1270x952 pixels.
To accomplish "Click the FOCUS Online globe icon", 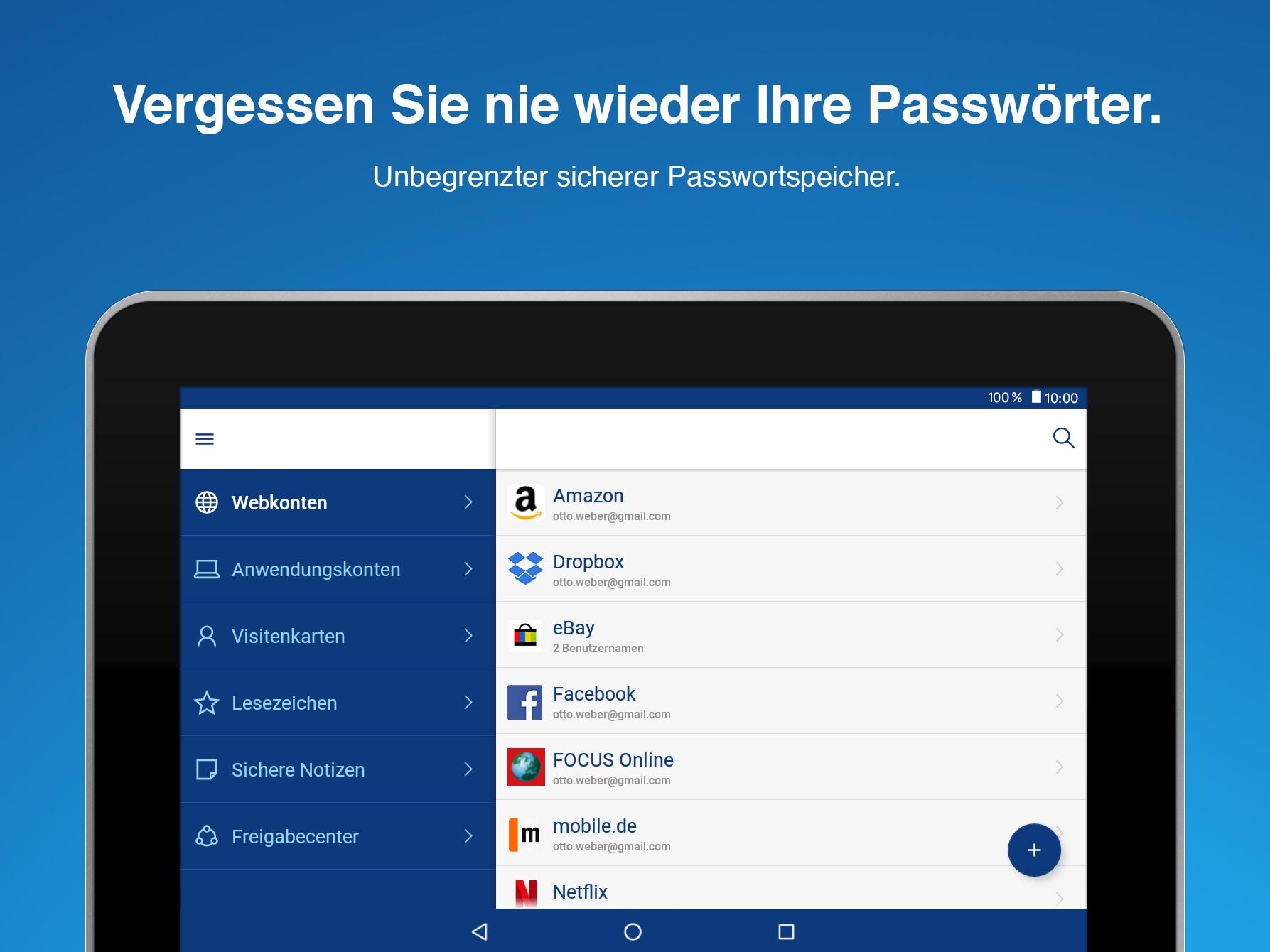I will pos(526,767).
